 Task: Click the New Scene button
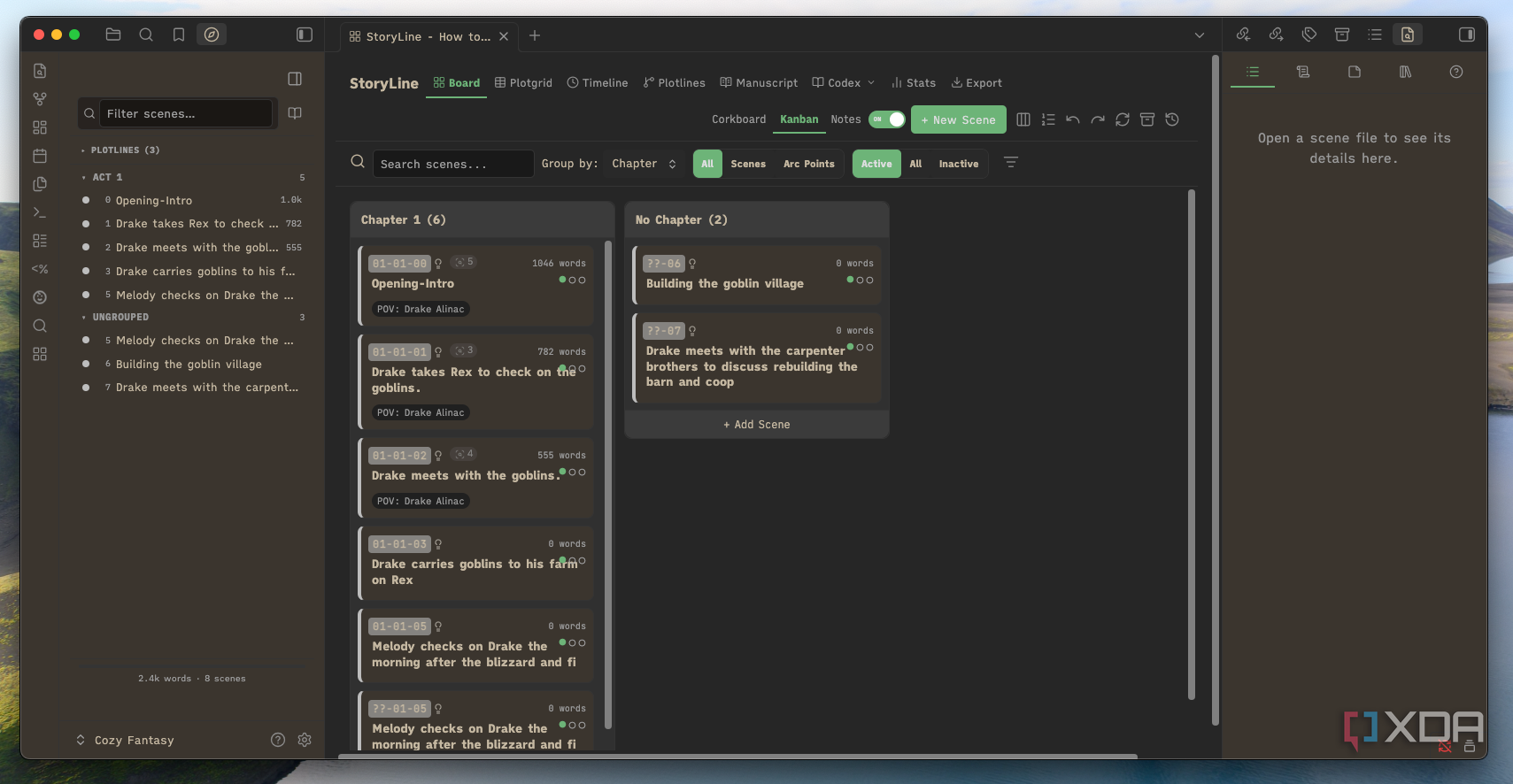click(959, 119)
